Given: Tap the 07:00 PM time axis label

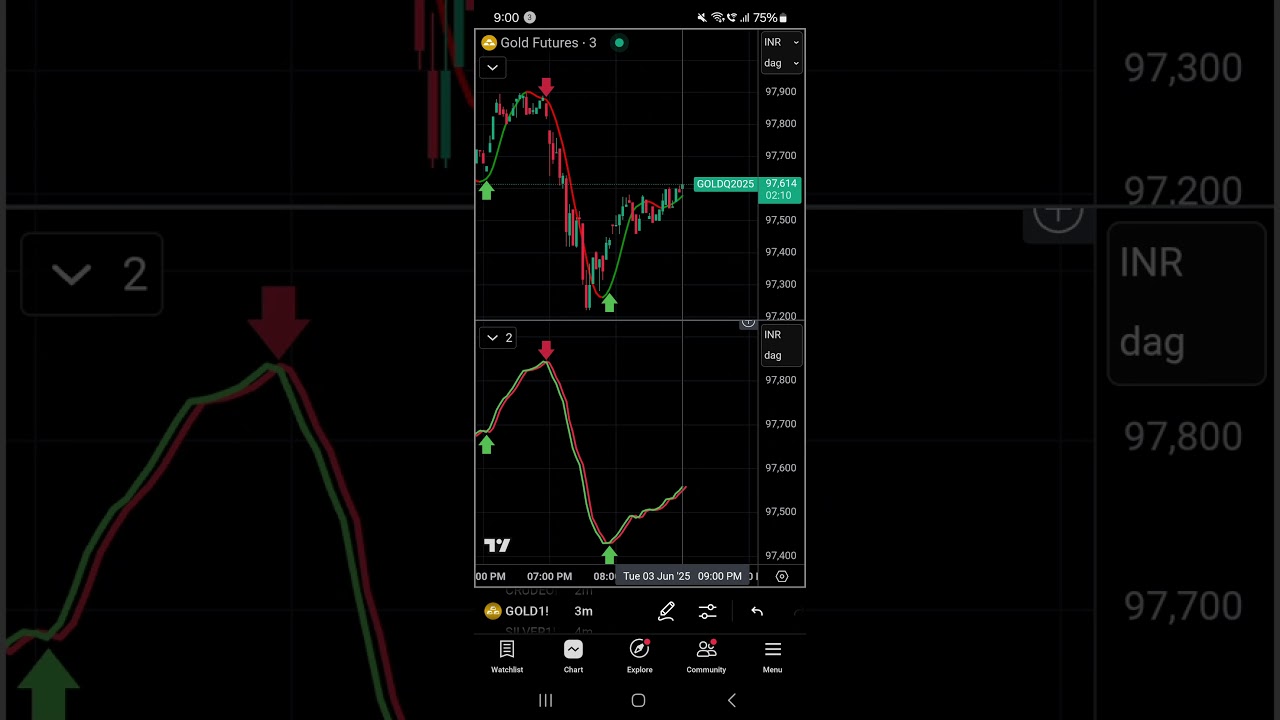Looking at the screenshot, I should (550, 576).
